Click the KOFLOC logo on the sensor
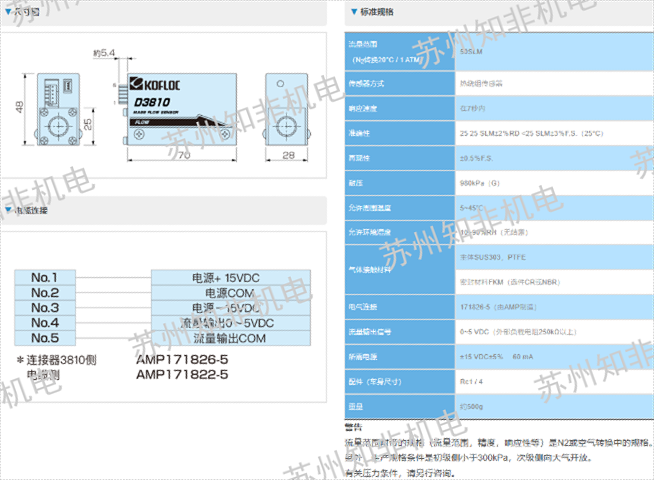The height and width of the screenshot is (480, 654). 155,84
